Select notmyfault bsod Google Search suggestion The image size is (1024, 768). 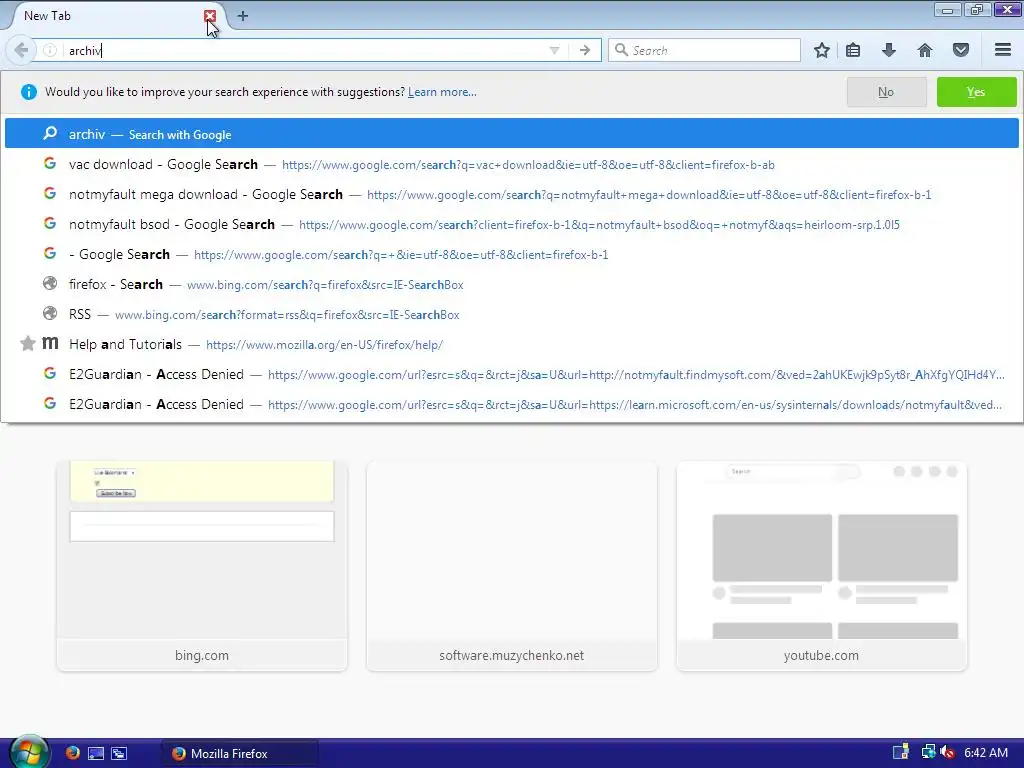pyautogui.click(x=511, y=225)
